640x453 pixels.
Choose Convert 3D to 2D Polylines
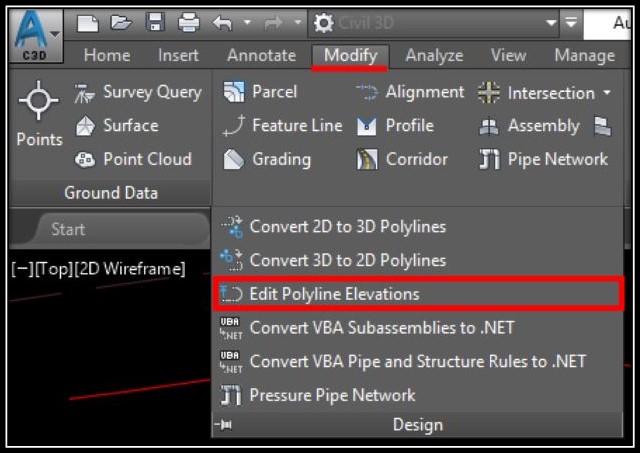(418, 260)
